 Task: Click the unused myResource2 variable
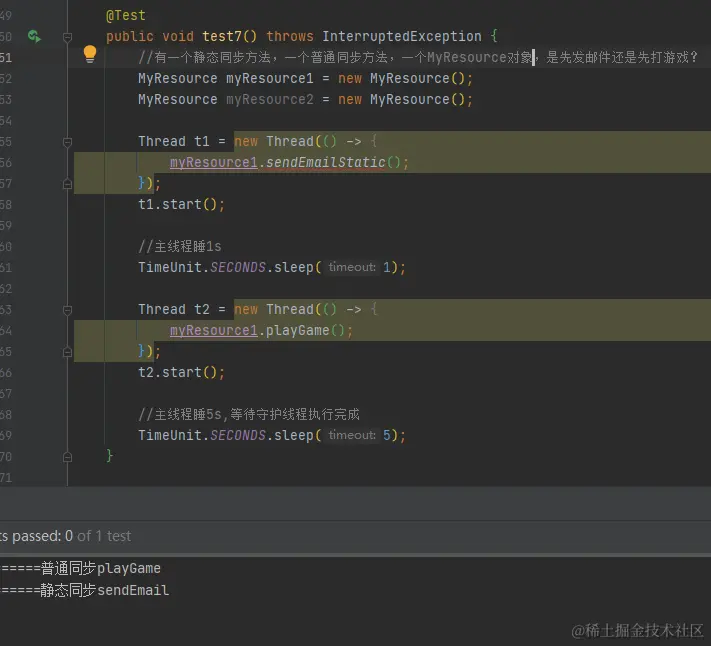270,99
